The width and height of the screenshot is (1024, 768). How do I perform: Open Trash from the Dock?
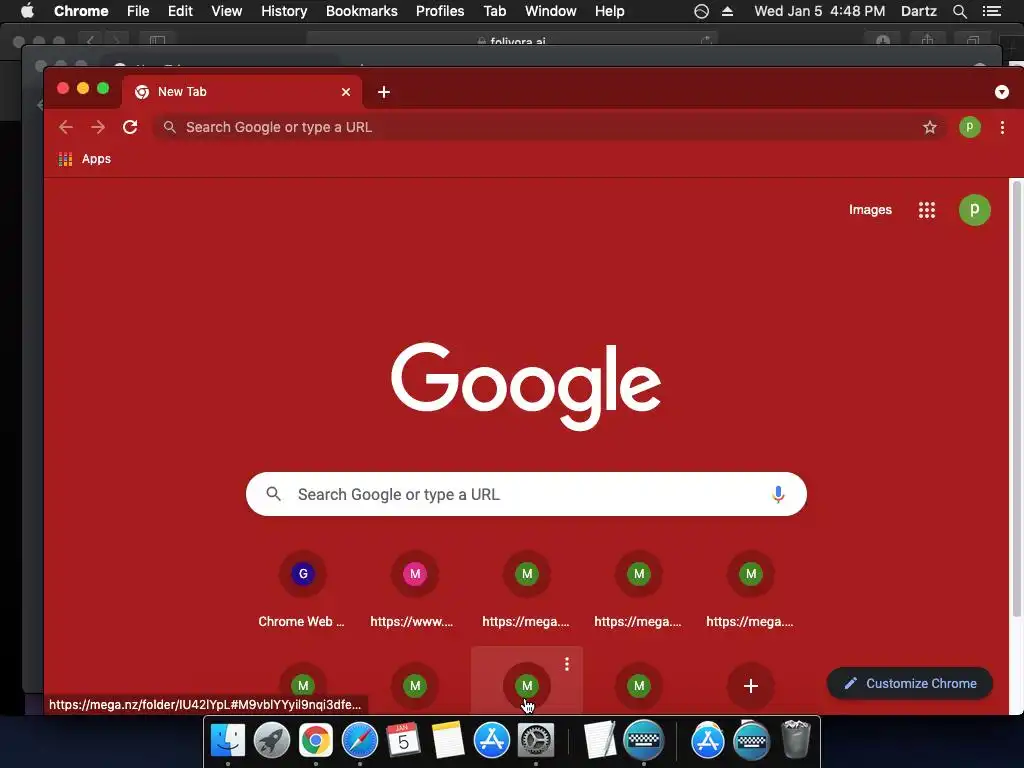pyautogui.click(x=796, y=739)
